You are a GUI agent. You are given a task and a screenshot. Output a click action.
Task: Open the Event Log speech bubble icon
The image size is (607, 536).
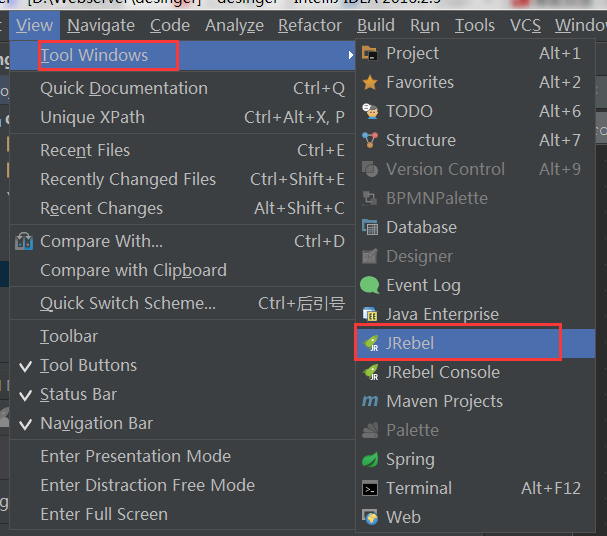[x=370, y=285]
